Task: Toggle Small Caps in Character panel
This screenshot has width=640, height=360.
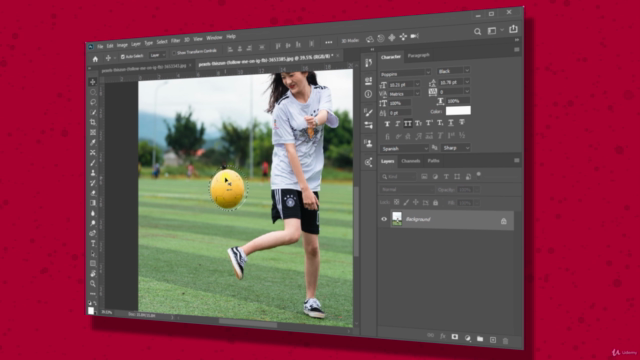Action: click(418, 123)
